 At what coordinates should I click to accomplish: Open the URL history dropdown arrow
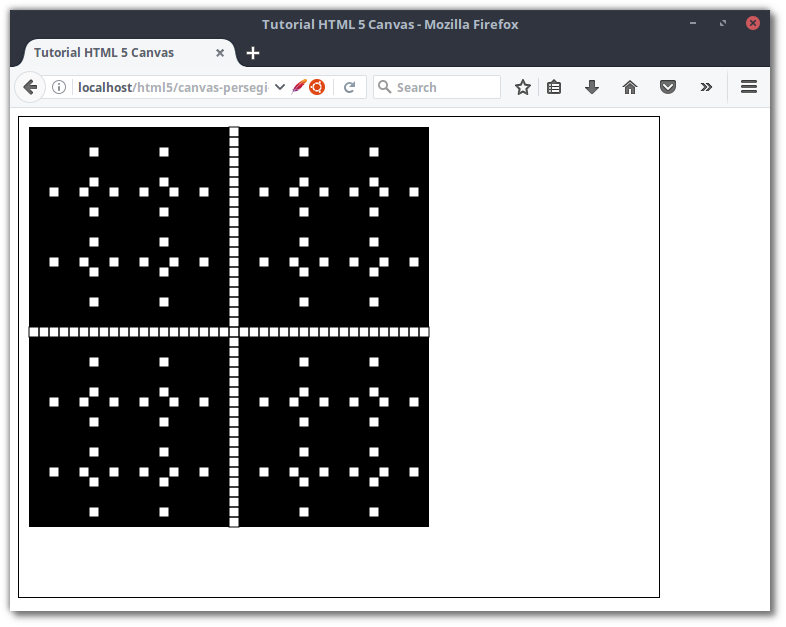pos(280,87)
